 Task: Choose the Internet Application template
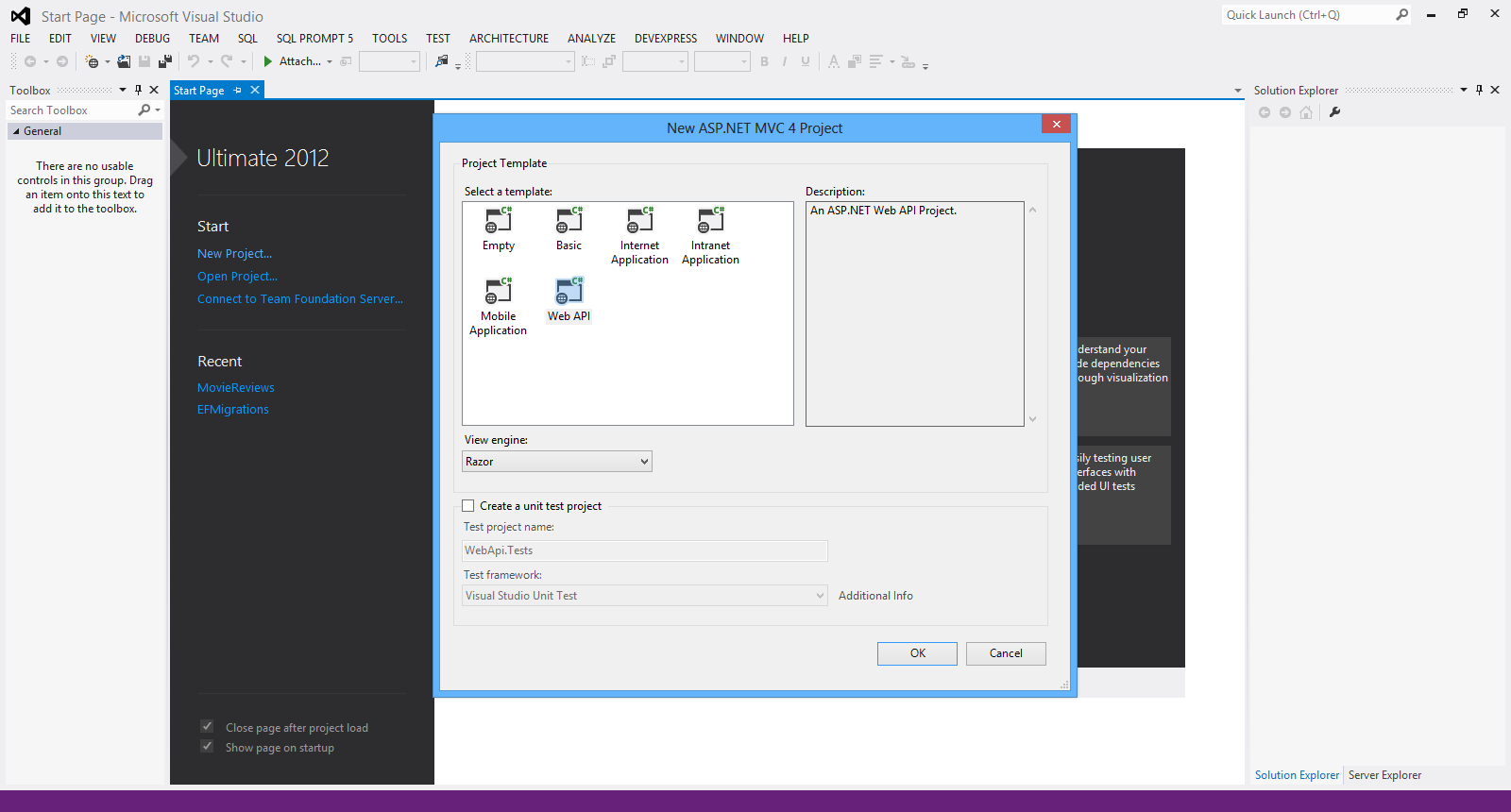click(639, 235)
